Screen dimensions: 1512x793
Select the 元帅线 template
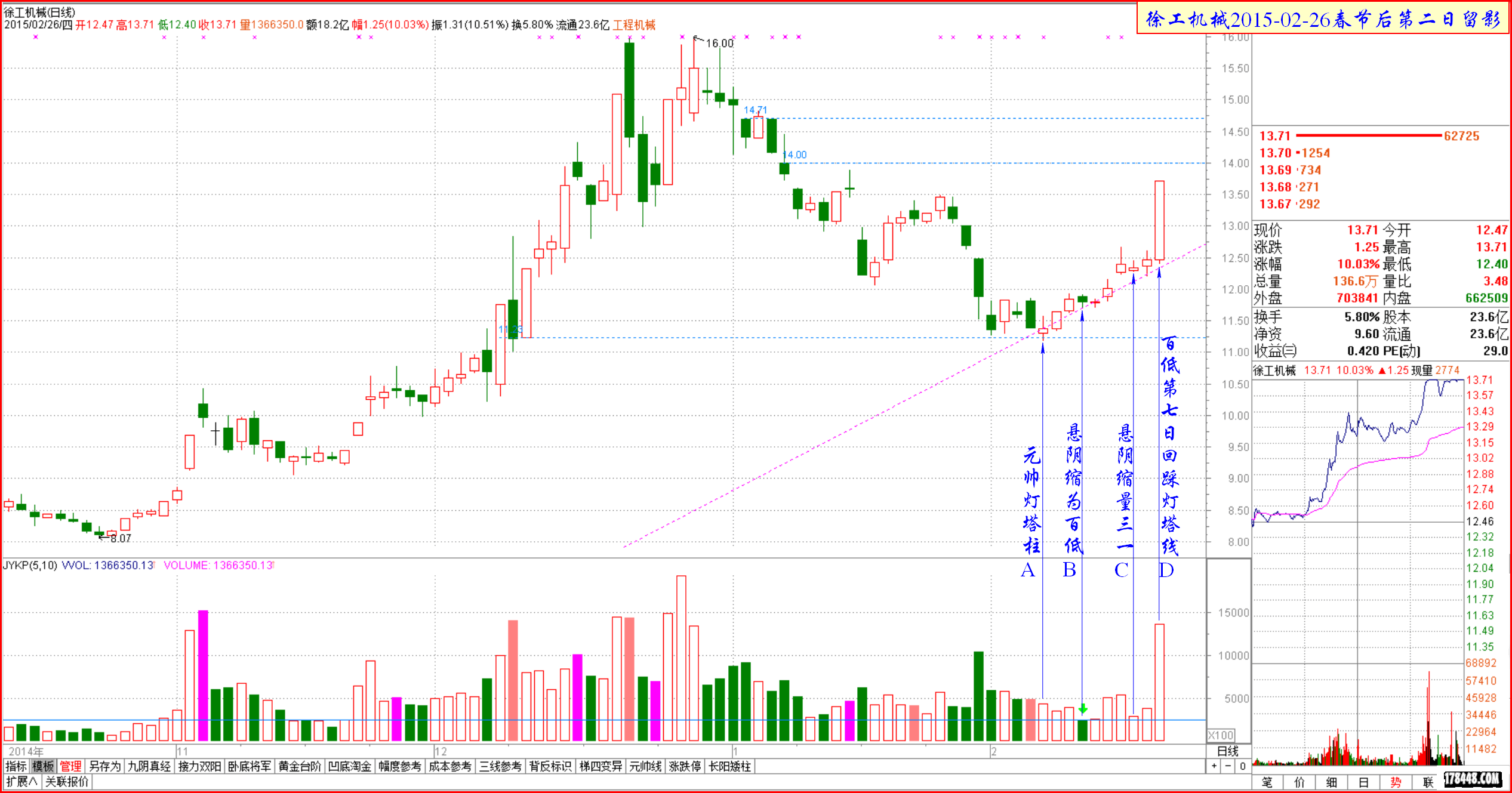pyautogui.click(x=645, y=766)
